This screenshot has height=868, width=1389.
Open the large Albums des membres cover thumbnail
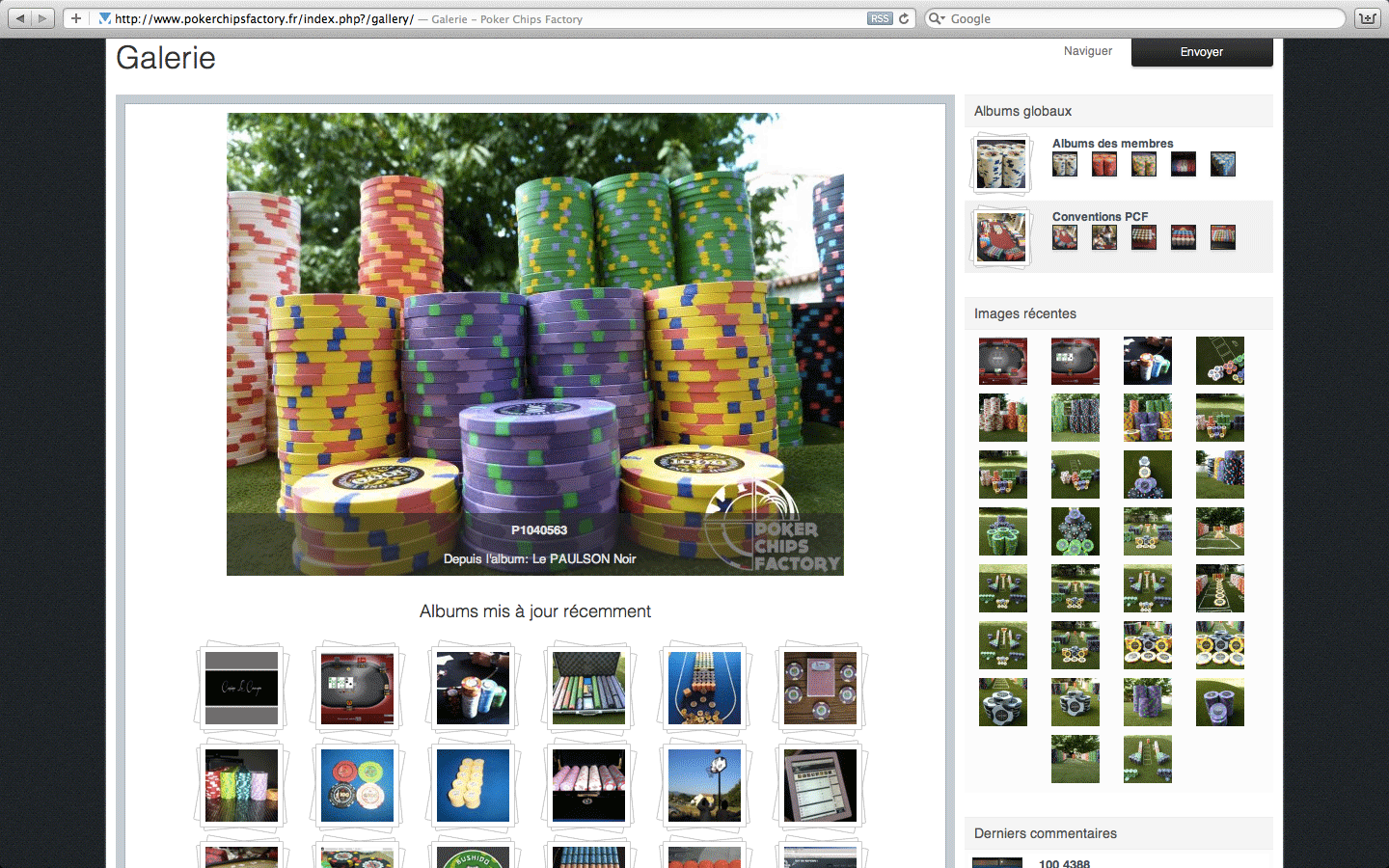pos(1001,164)
